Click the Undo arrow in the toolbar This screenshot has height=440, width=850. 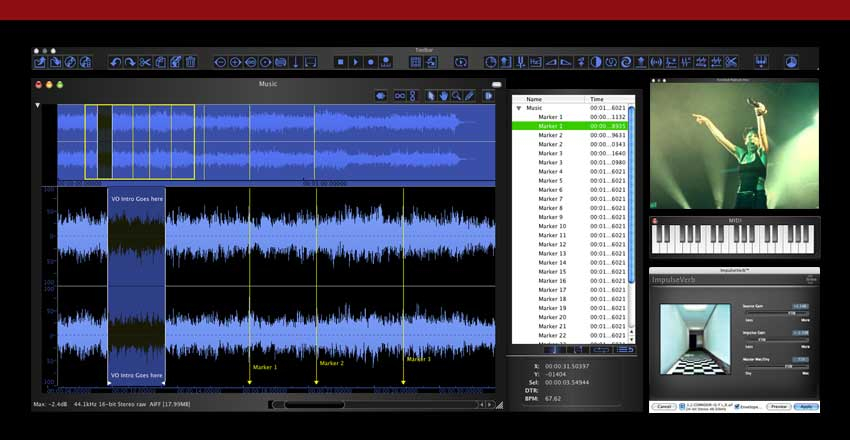click(115, 62)
